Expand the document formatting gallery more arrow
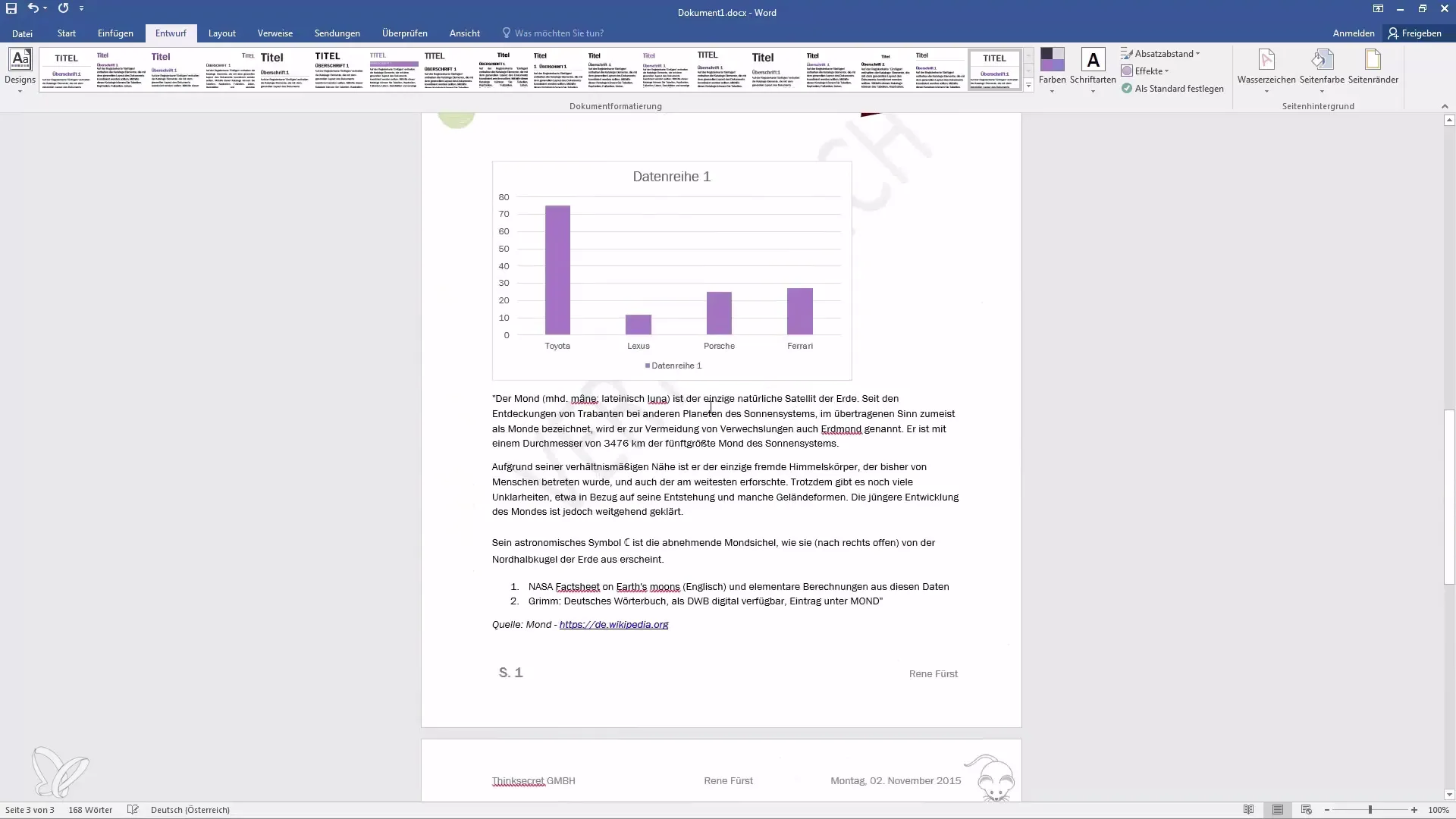1456x819 pixels. click(x=1028, y=86)
